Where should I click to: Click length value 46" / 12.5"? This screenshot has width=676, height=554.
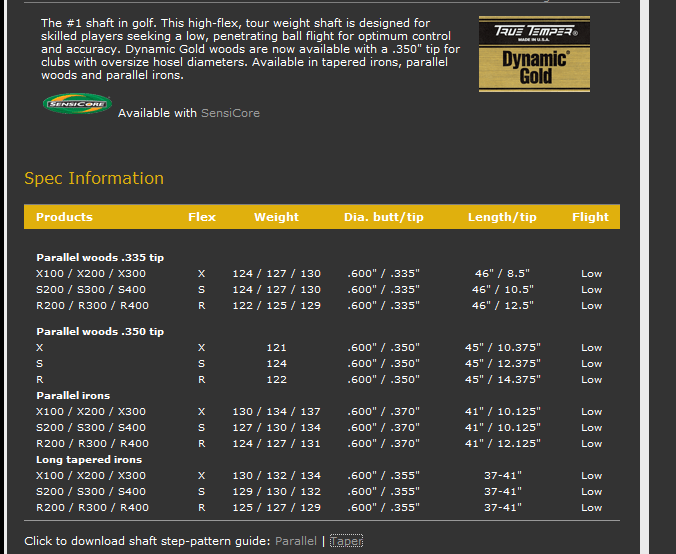(502, 306)
